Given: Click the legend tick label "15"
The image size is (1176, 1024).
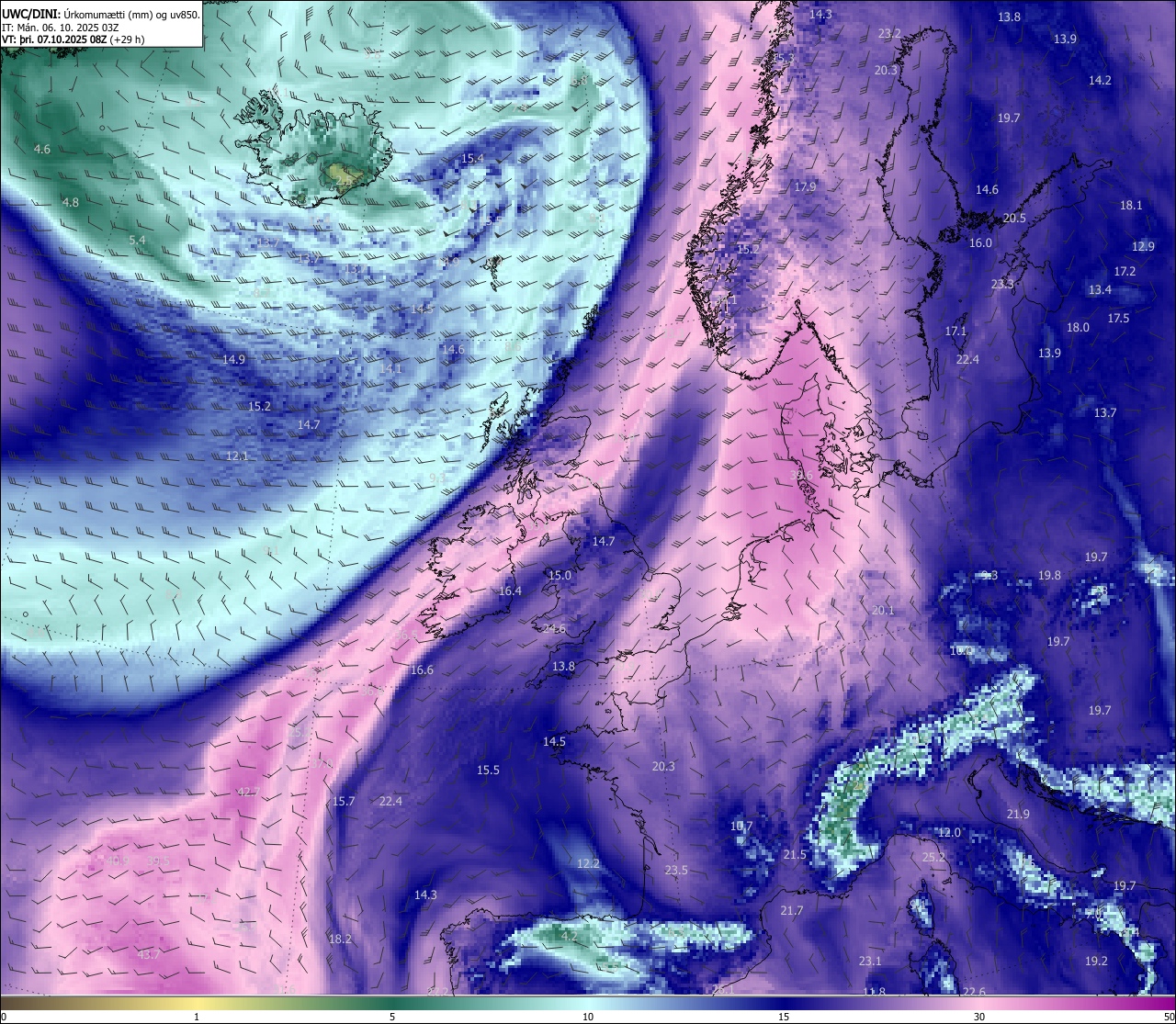Looking at the screenshot, I should coord(784,1017).
